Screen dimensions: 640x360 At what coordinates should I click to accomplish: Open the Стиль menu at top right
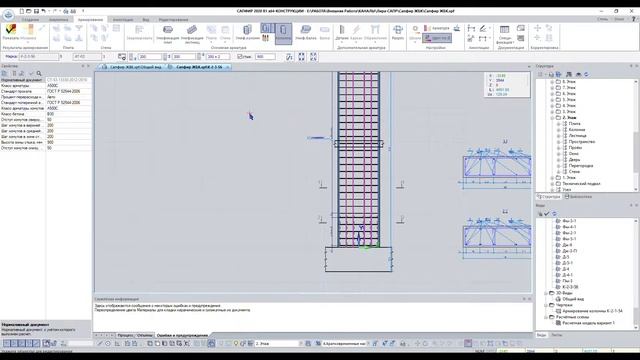click(x=602, y=19)
